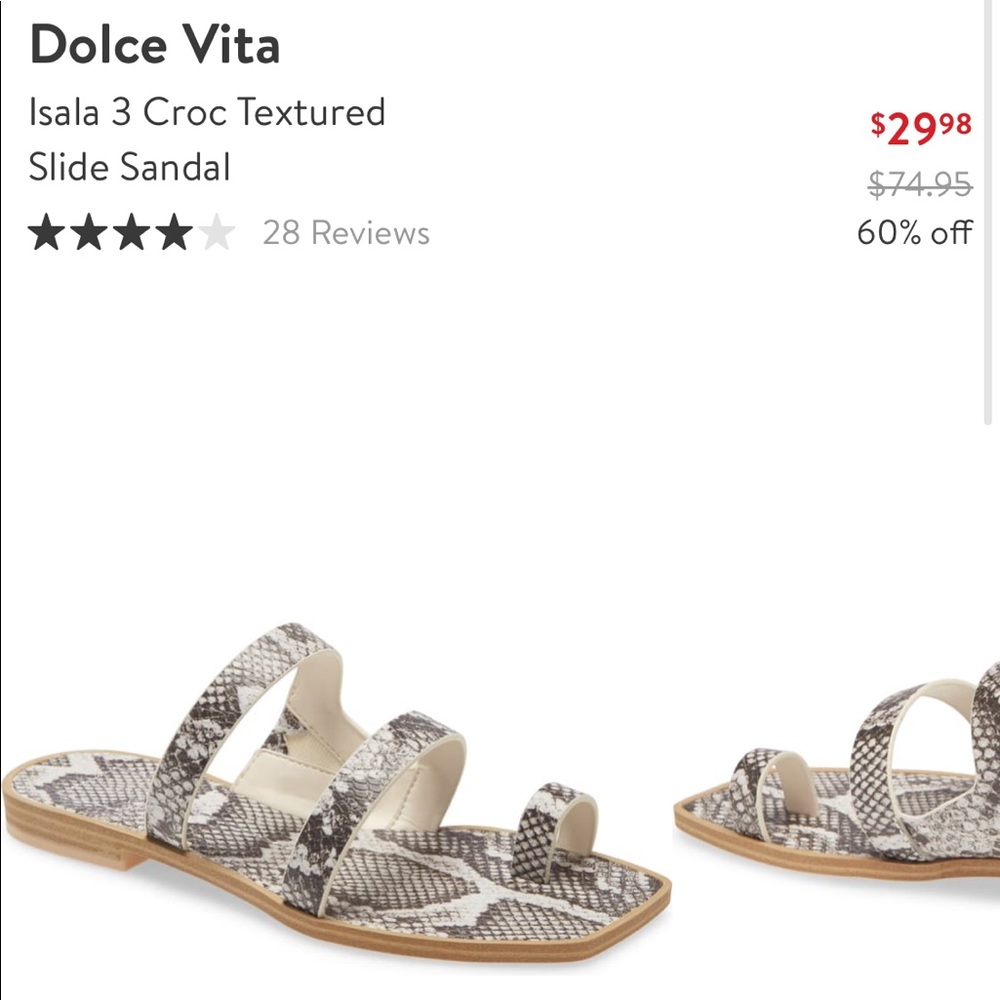Click the Slide Sandal text line
Viewport: 1000px width, 1000px height.
point(130,168)
